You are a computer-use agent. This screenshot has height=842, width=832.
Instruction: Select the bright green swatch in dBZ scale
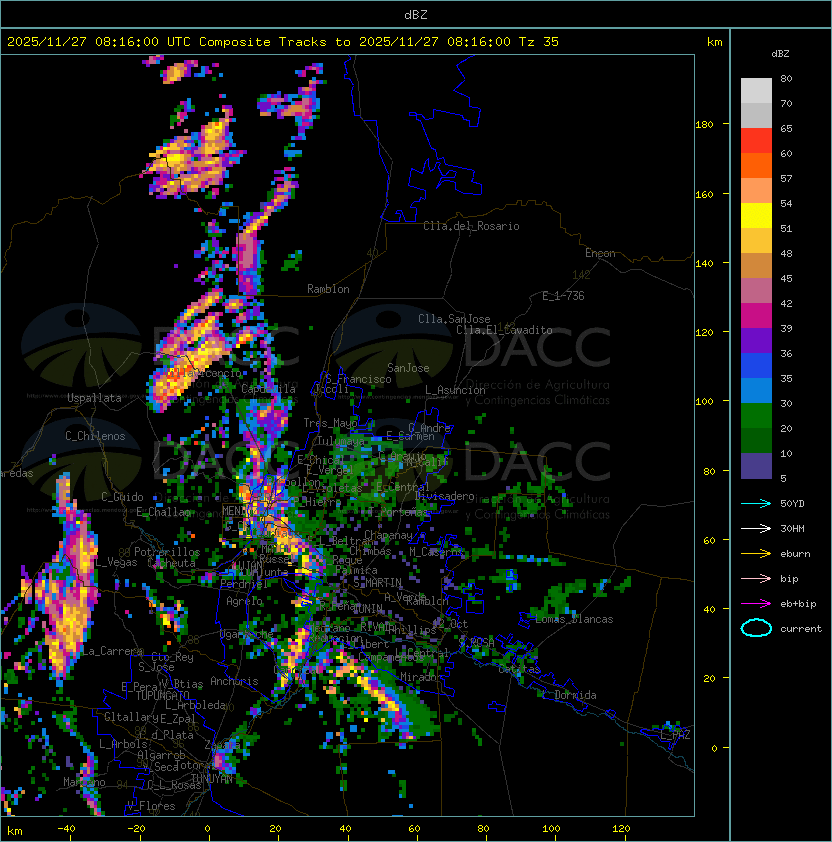tap(756, 416)
